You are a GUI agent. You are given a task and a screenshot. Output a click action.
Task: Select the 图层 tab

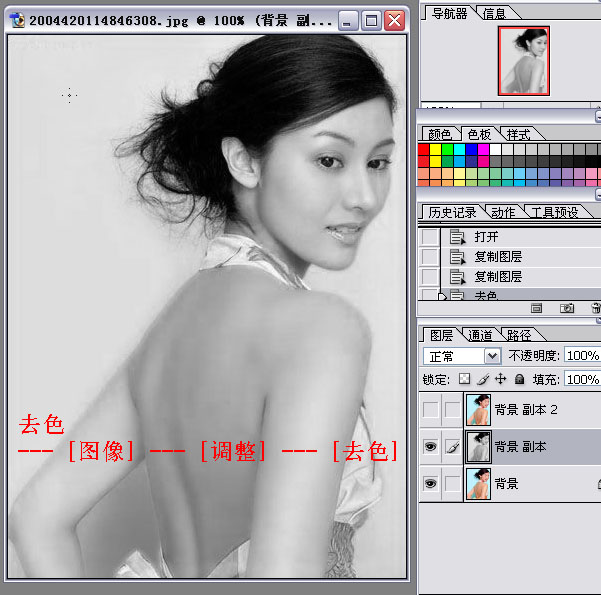(x=441, y=335)
